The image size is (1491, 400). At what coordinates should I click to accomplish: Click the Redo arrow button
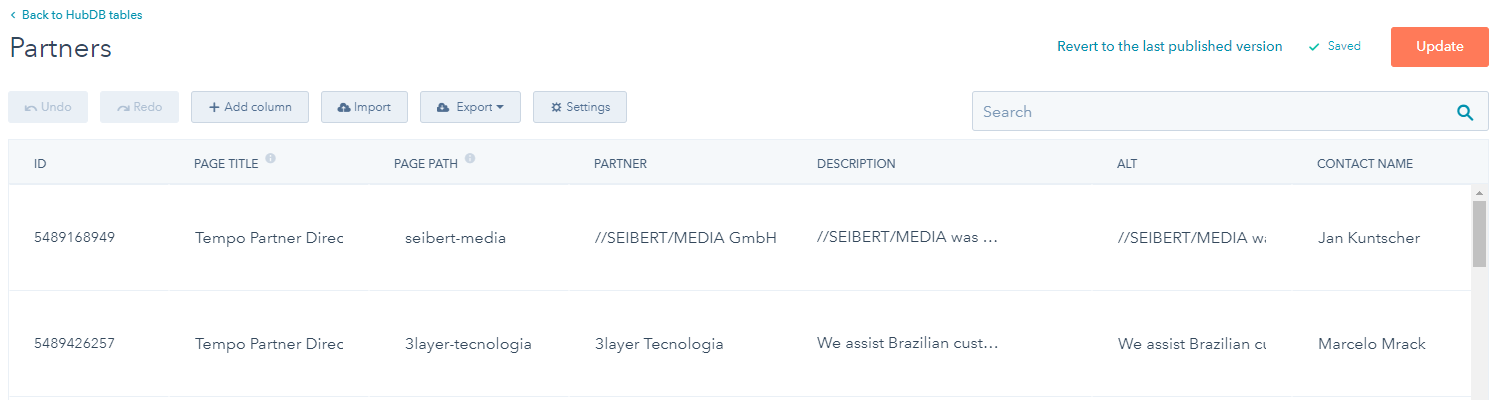coord(139,107)
